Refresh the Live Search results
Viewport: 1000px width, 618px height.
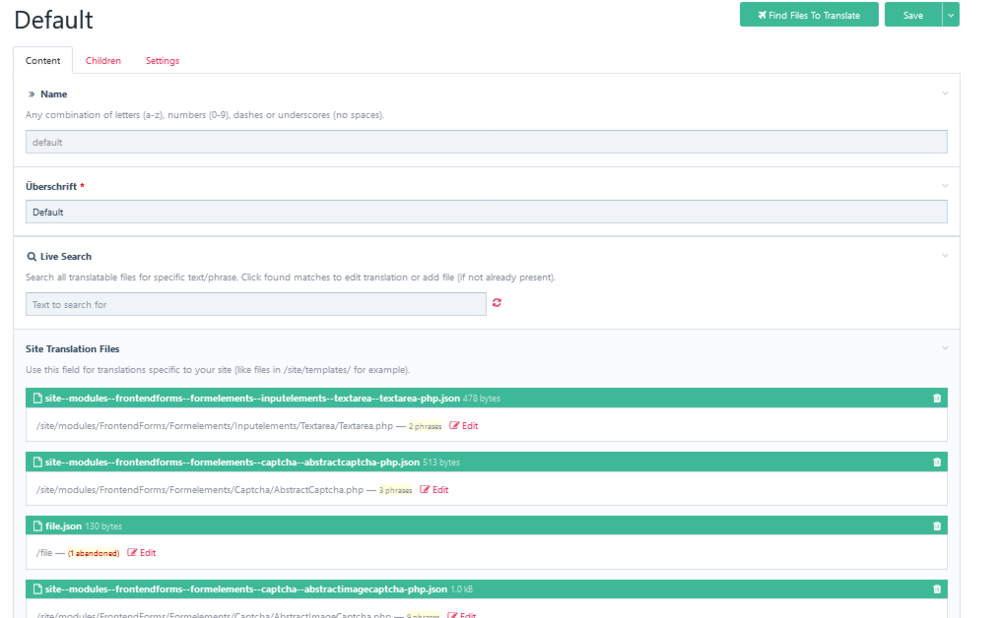coord(497,303)
